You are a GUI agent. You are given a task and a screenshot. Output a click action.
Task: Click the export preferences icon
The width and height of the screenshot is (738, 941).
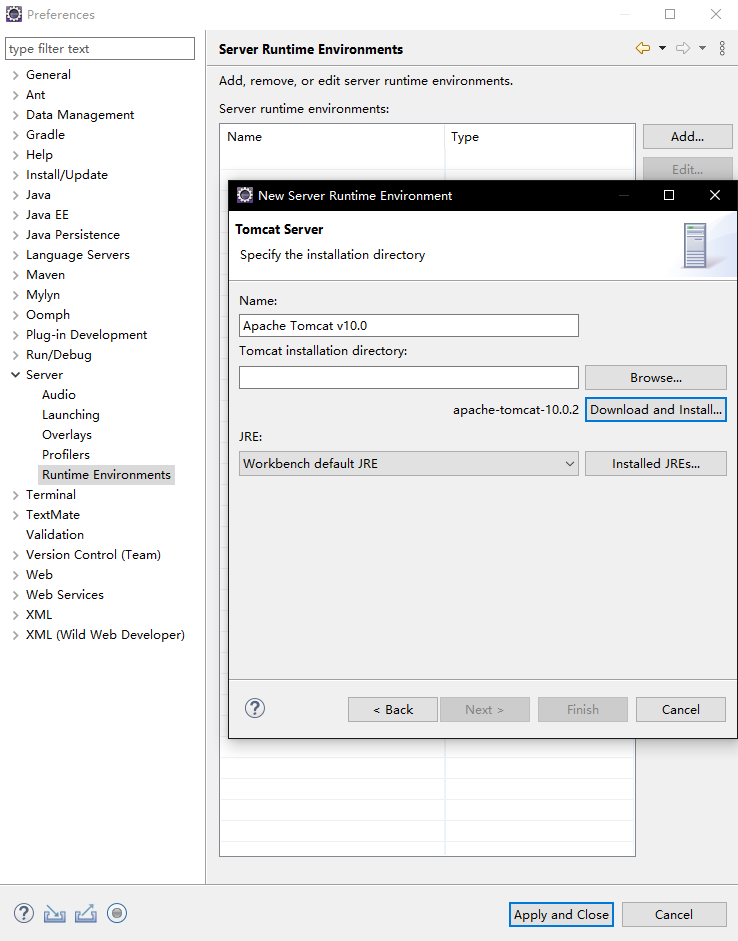pyautogui.click(x=86, y=913)
